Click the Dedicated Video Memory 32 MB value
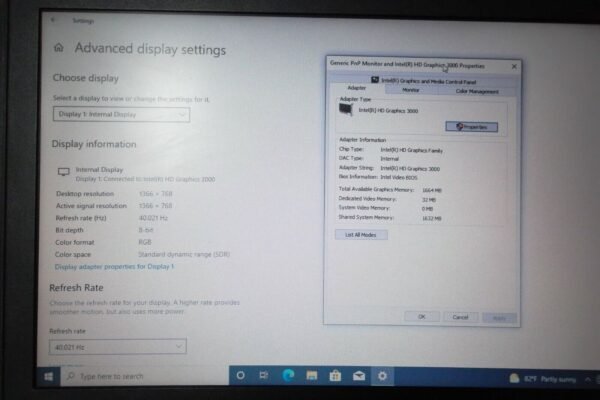This screenshot has height=400, width=600. coord(429,199)
